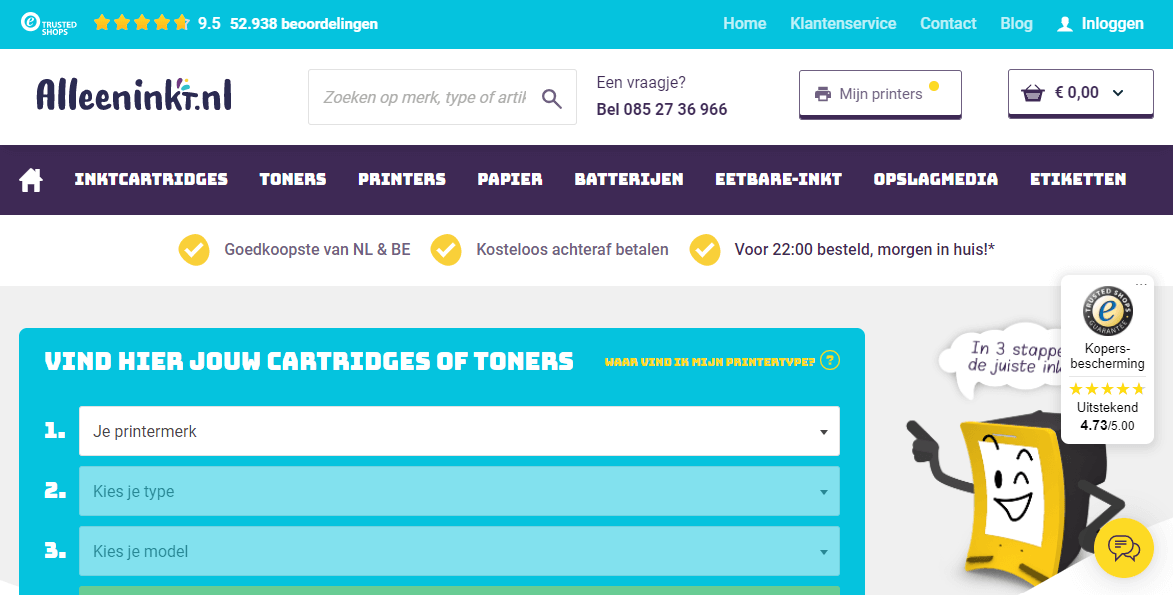The width and height of the screenshot is (1173, 595).
Task: Click the yellow checkmark beside 'Kosteloos achteraf betalen'
Action: [x=446, y=250]
